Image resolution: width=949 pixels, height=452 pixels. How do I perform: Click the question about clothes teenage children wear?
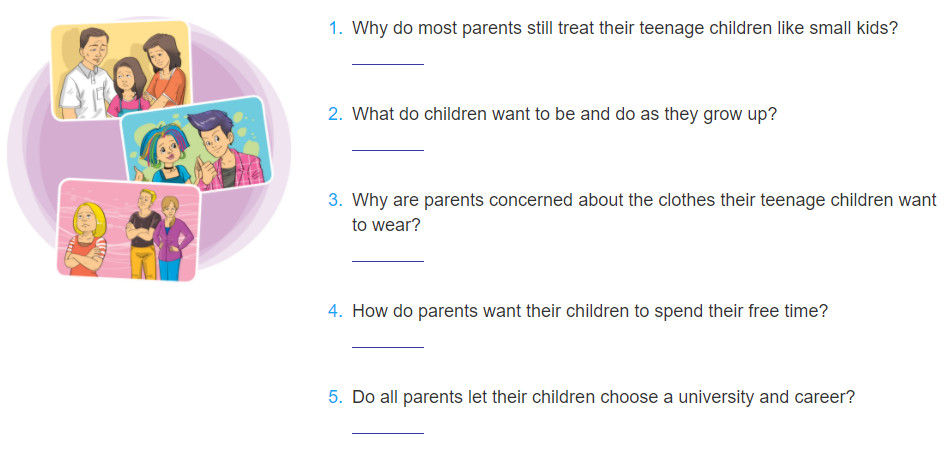pos(644,212)
